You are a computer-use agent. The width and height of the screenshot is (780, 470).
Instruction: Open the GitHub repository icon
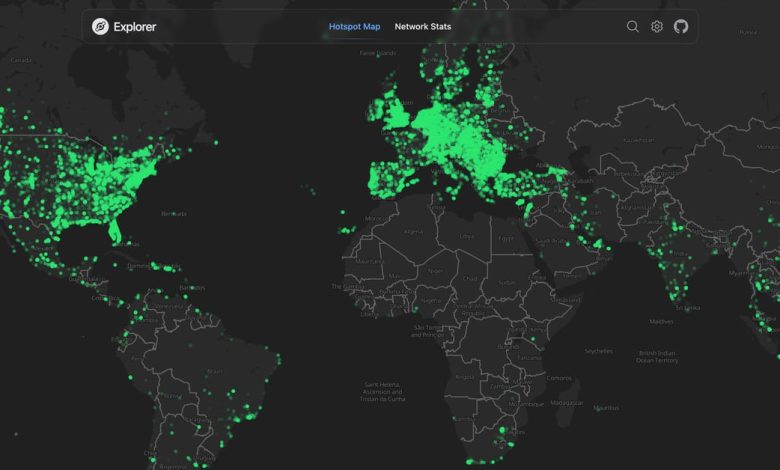click(x=681, y=27)
